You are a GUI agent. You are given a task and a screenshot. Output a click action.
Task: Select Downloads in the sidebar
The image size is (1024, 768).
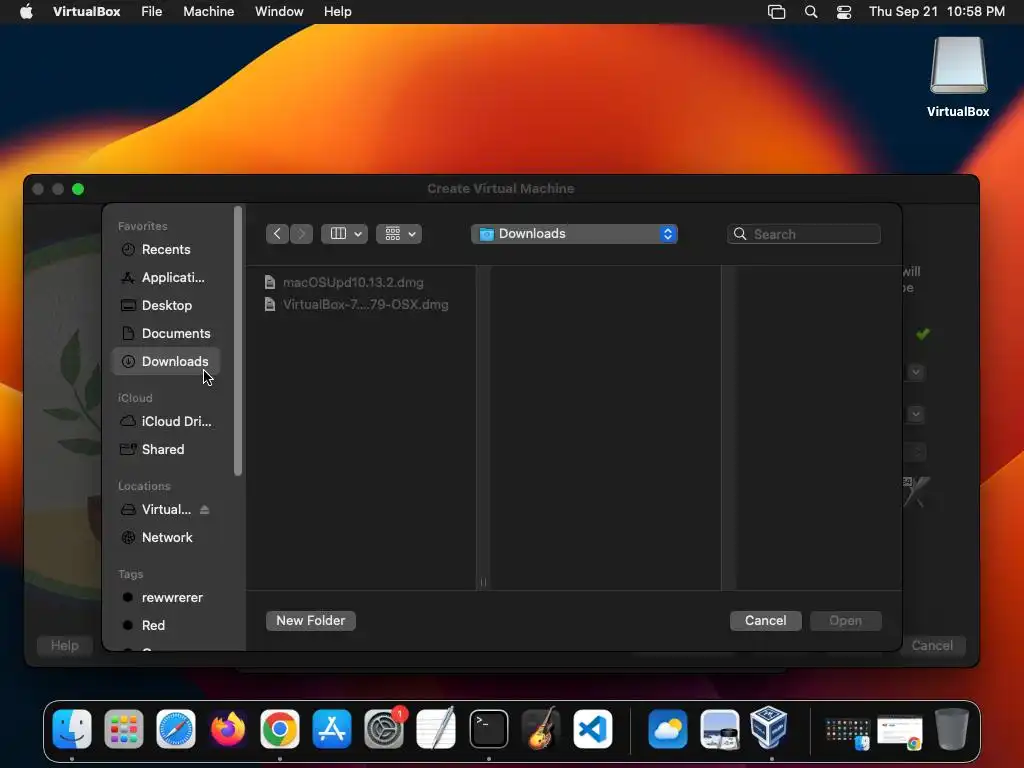click(166, 361)
